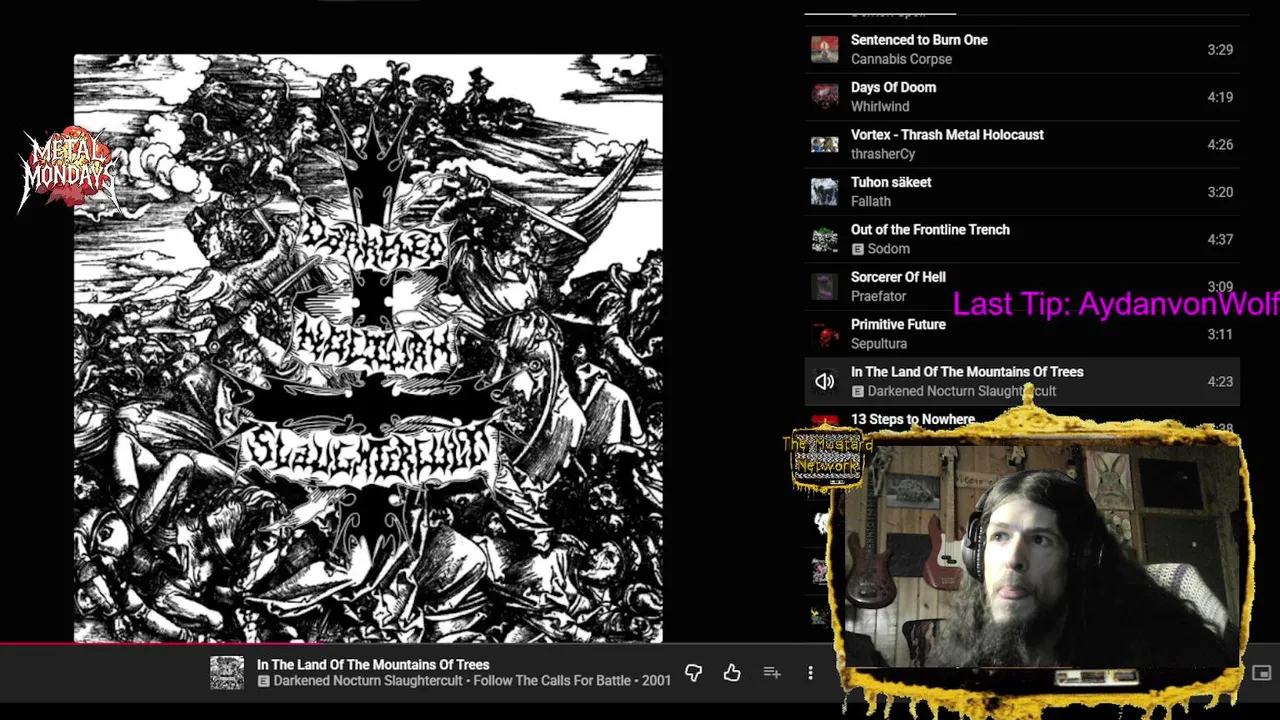
Task: Open the player bar artist and album line
Action: pyautogui.click(x=472, y=681)
